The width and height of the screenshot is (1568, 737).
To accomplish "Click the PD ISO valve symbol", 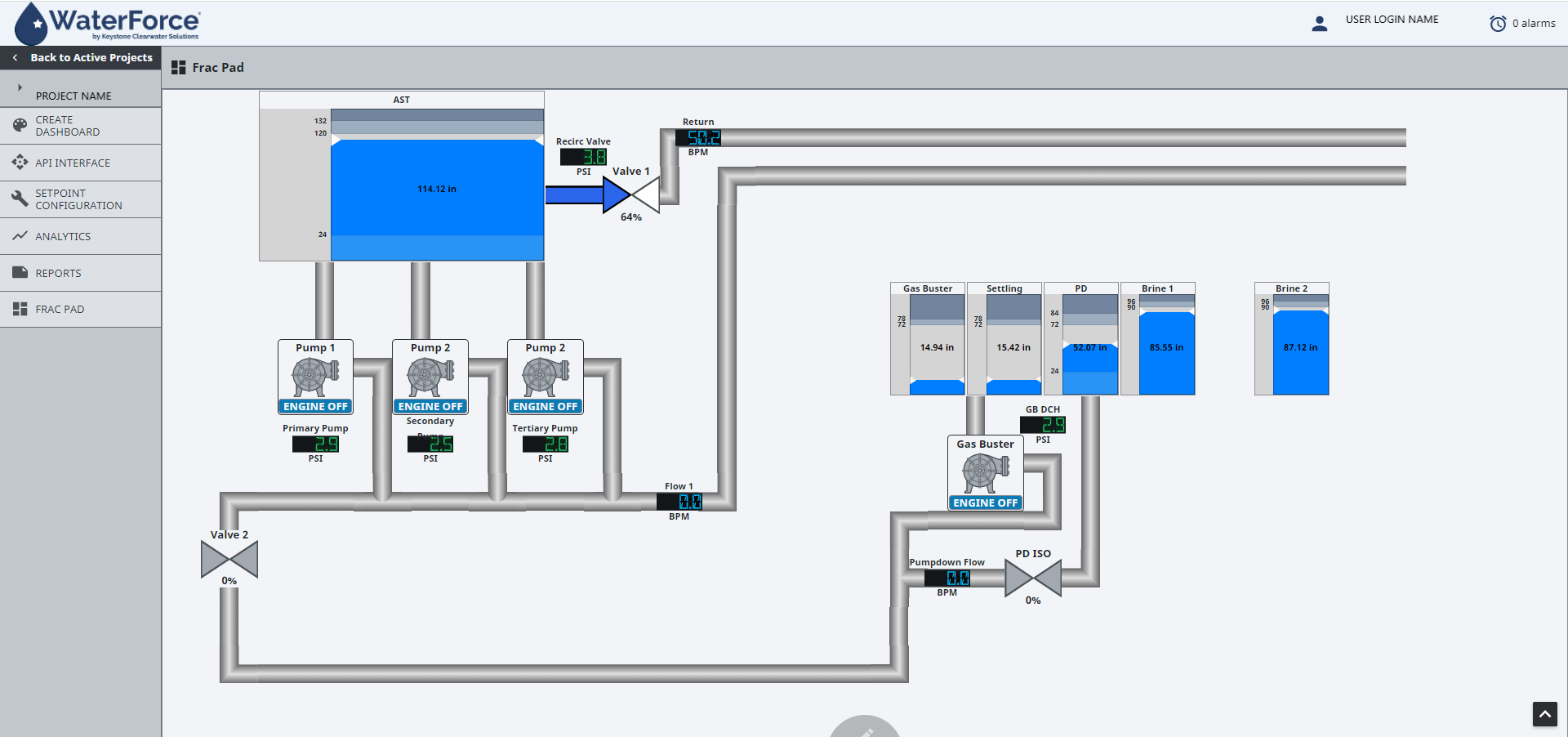I will [1033, 578].
